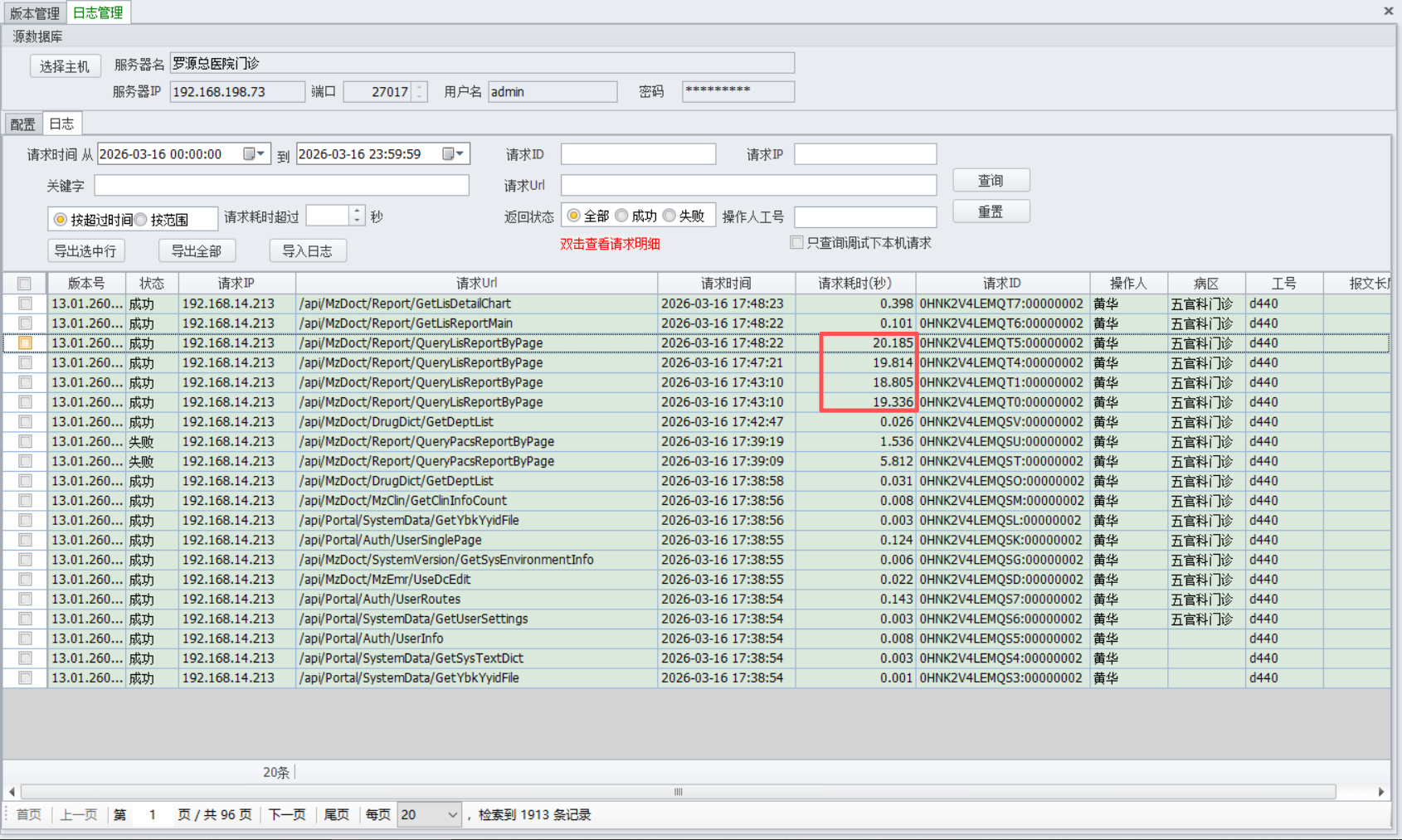Select the /api/Portal/SystemData/GetSysTextDict URL cell
The image size is (1402, 840).
point(476,658)
